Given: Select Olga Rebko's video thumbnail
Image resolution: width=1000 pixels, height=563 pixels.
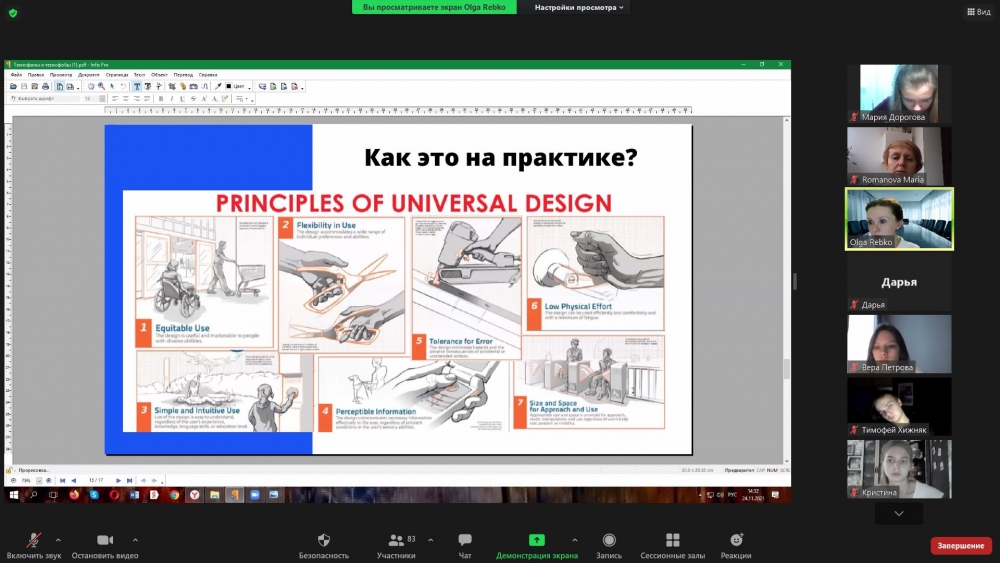Looking at the screenshot, I should click(x=899, y=218).
